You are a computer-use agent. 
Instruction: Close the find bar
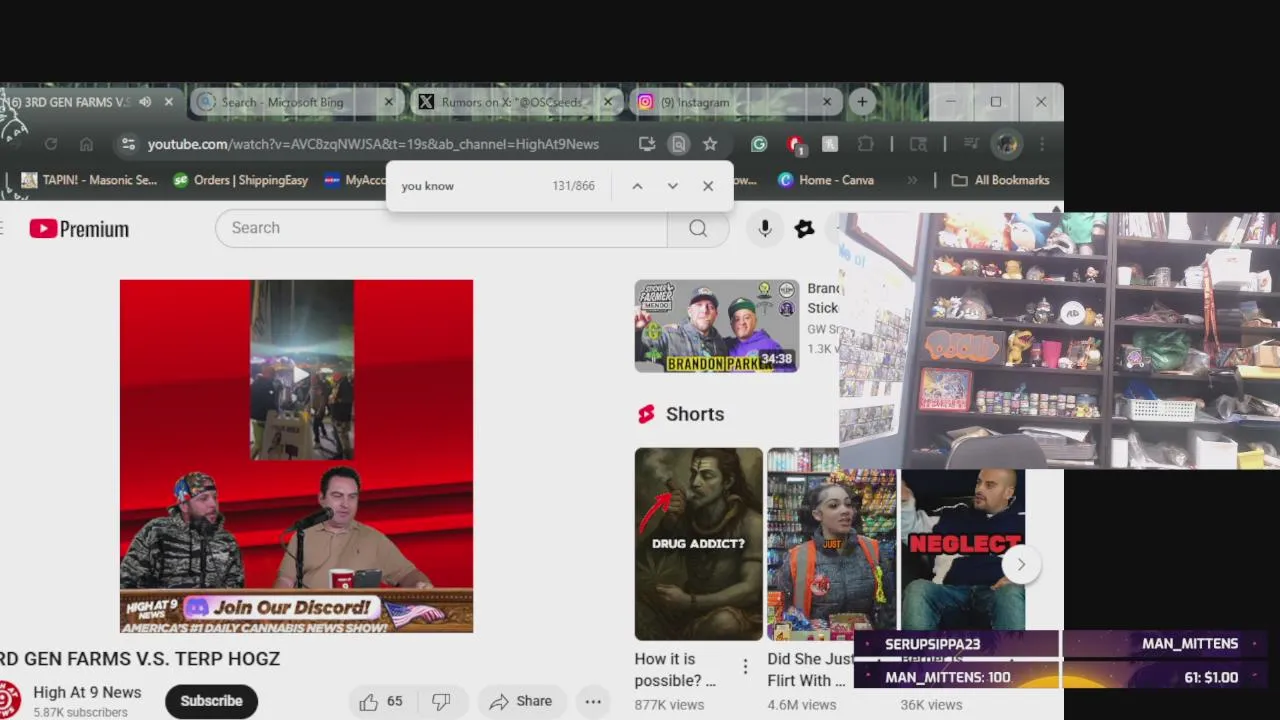pyautogui.click(x=708, y=186)
